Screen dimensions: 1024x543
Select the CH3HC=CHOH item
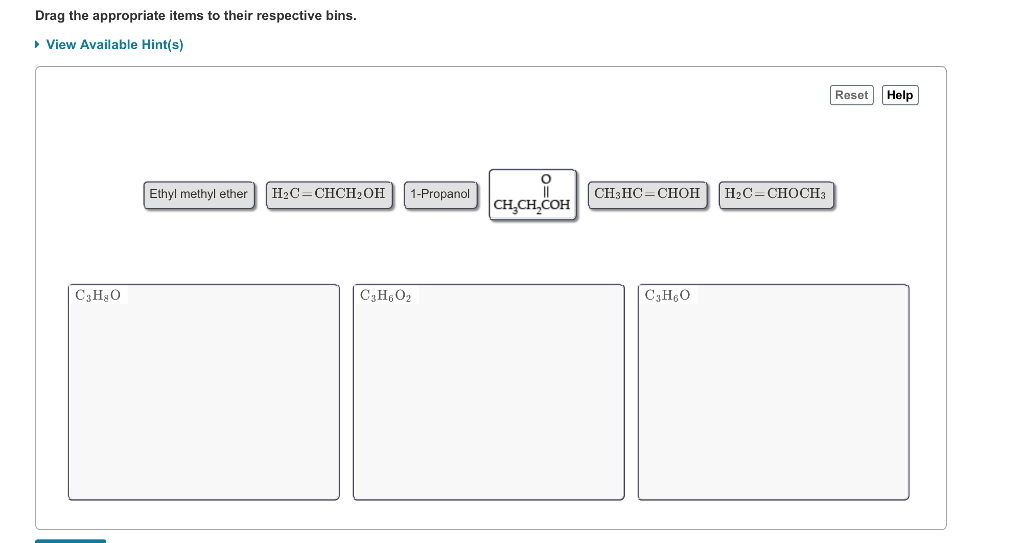point(647,195)
